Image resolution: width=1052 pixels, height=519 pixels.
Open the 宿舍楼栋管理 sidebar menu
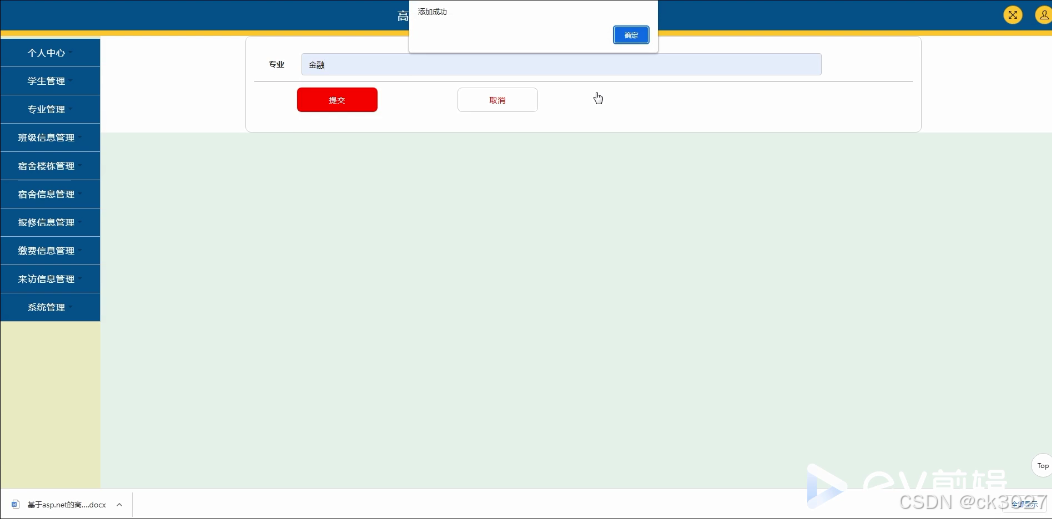[x=50, y=166]
